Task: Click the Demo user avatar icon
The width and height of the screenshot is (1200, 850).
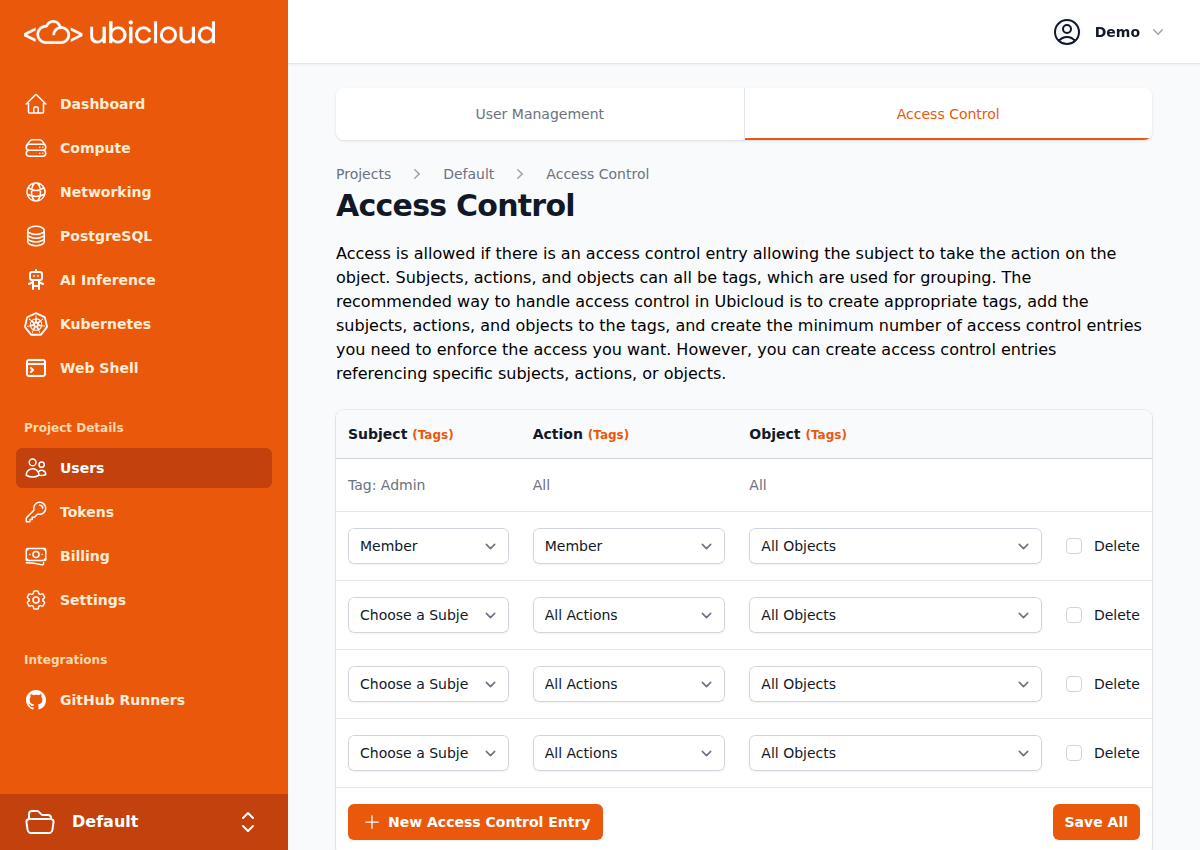Action: tap(1067, 32)
